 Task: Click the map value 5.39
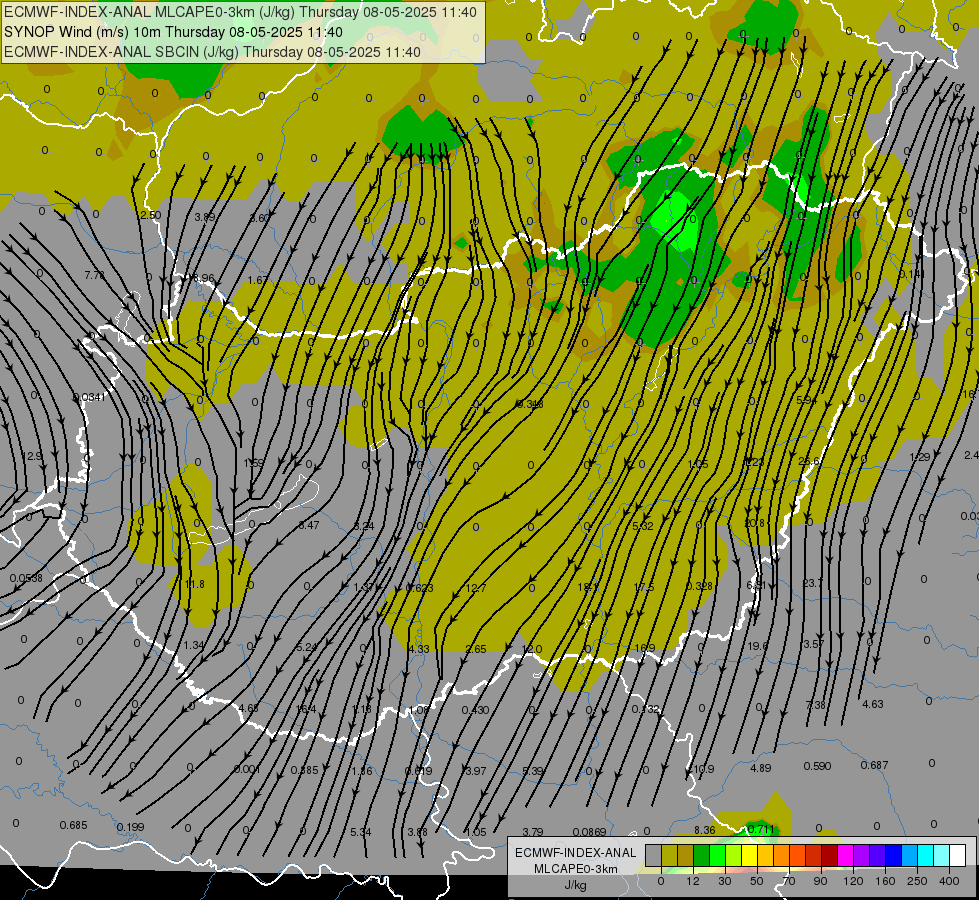click(x=533, y=771)
